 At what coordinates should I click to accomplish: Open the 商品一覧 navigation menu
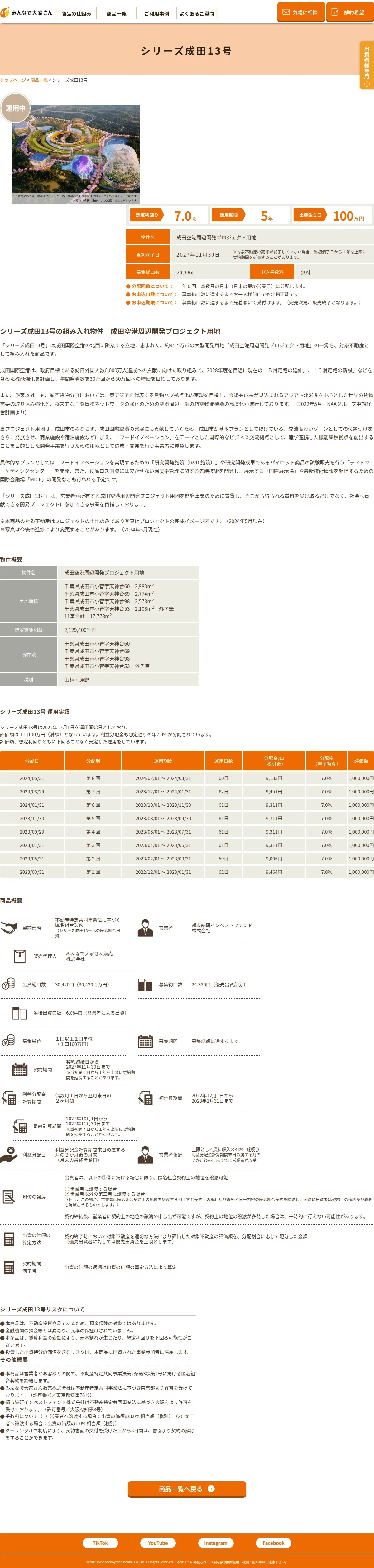tap(116, 13)
